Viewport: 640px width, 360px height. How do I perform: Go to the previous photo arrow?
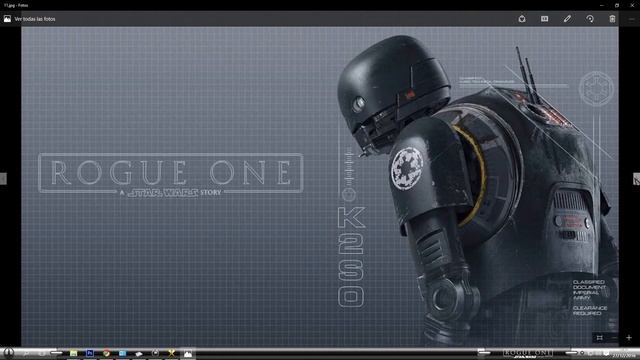3,179
